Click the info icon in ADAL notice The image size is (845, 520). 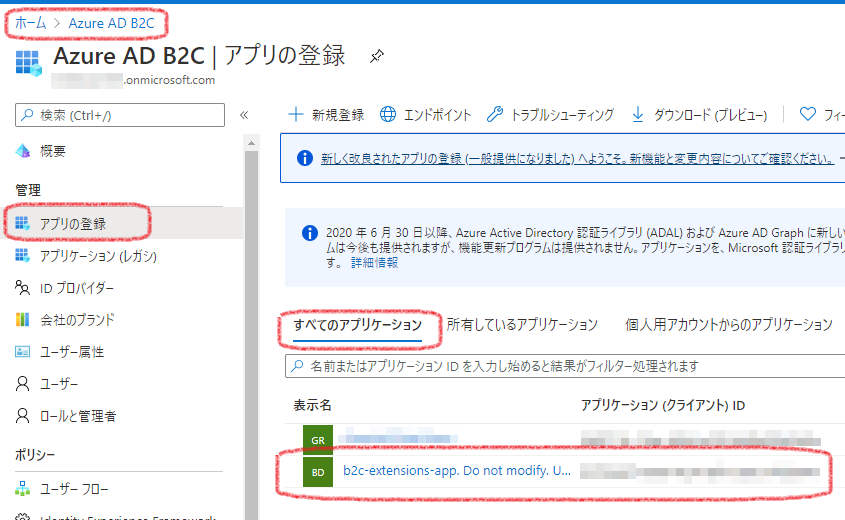310,233
